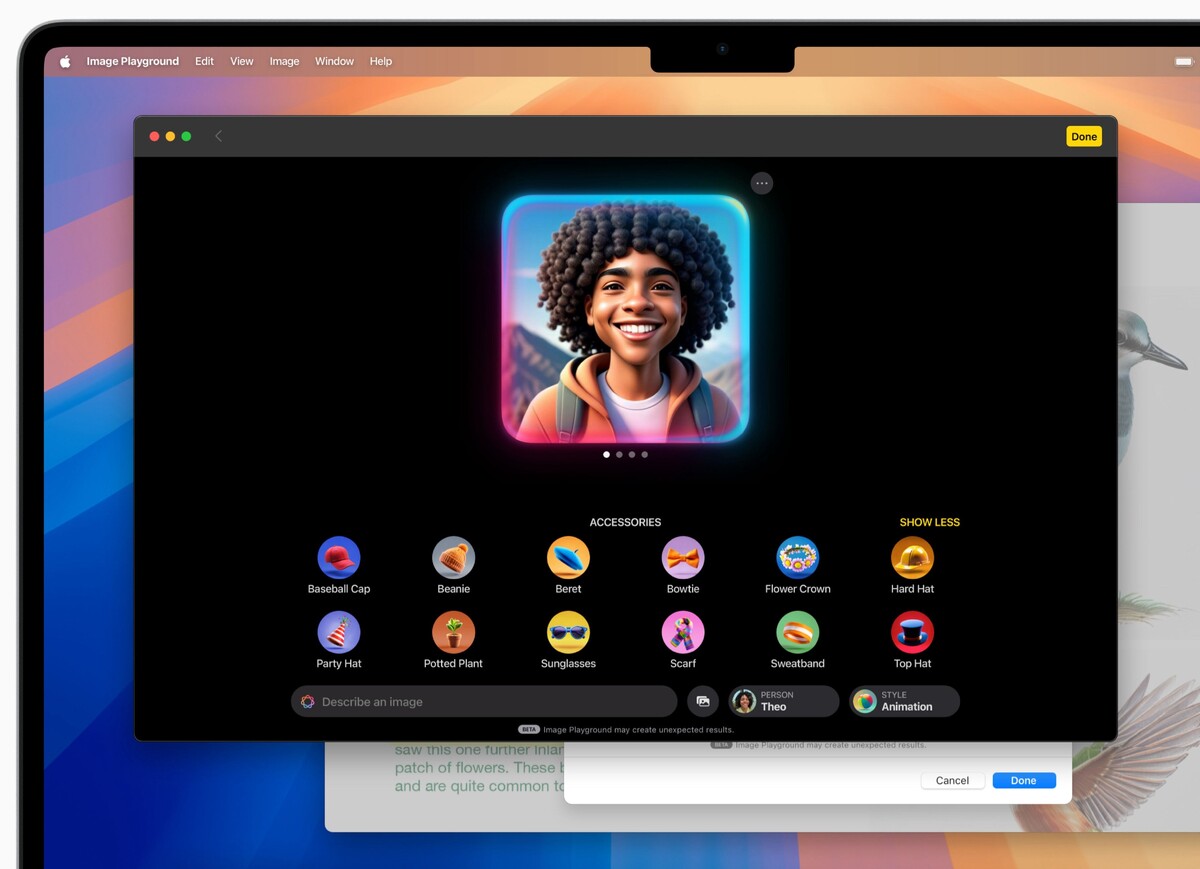Go to the third image page dot
Viewport: 1200px width, 869px height.
point(632,454)
